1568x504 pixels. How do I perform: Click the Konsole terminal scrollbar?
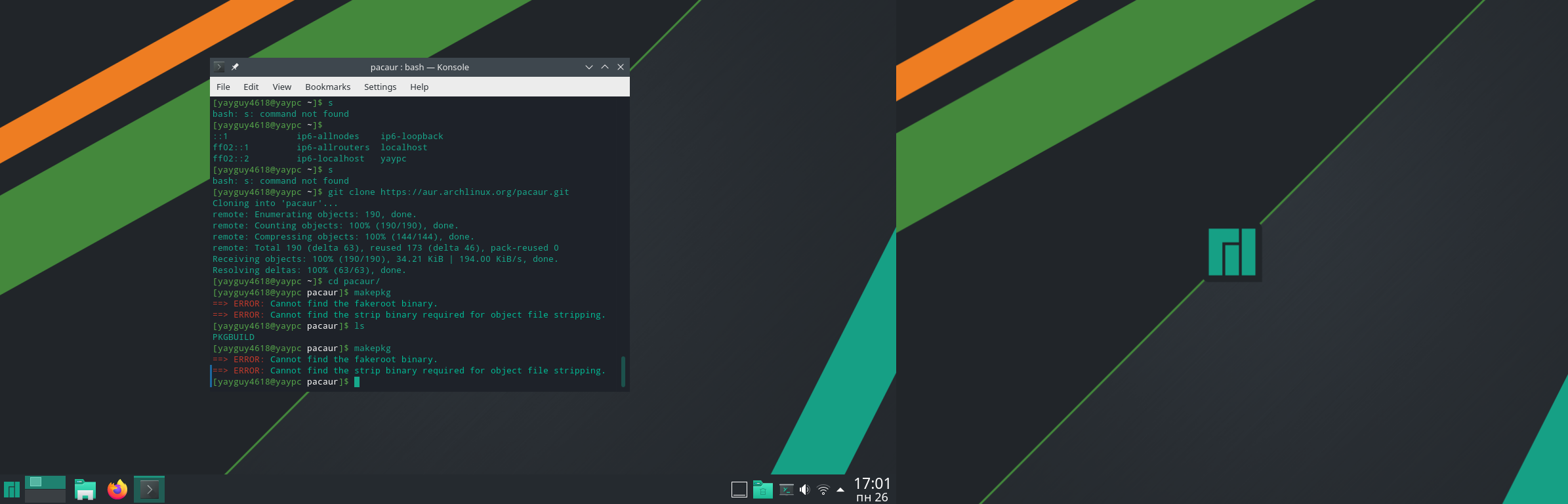623,371
